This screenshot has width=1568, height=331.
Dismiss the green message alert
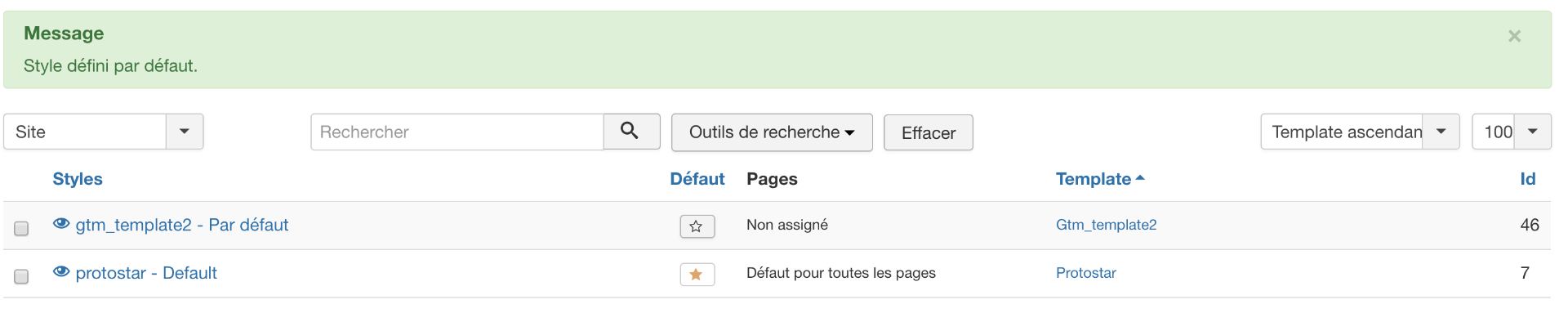(x=1514, y=36)
